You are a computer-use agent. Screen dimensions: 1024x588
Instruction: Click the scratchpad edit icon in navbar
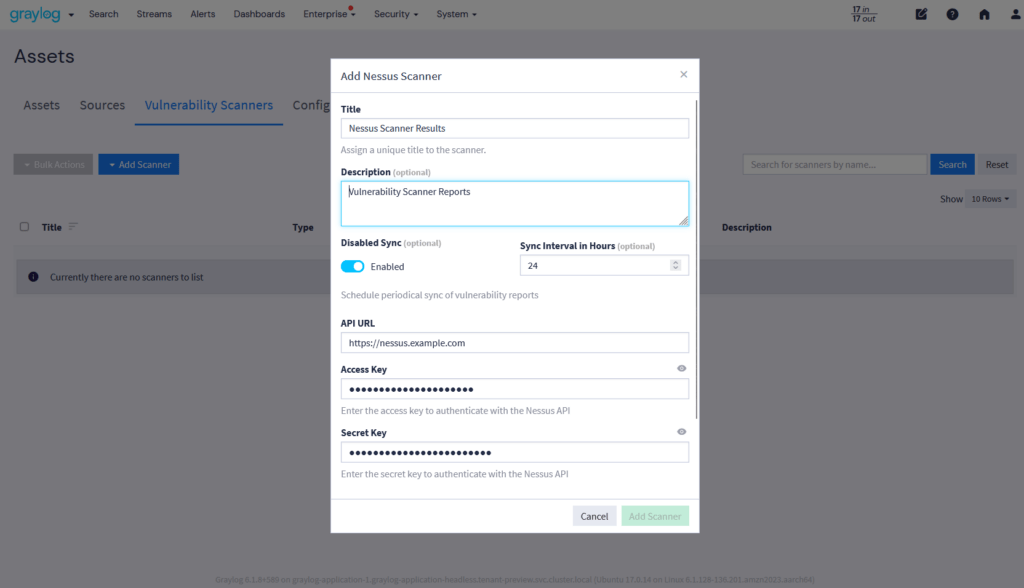(921, 14)
